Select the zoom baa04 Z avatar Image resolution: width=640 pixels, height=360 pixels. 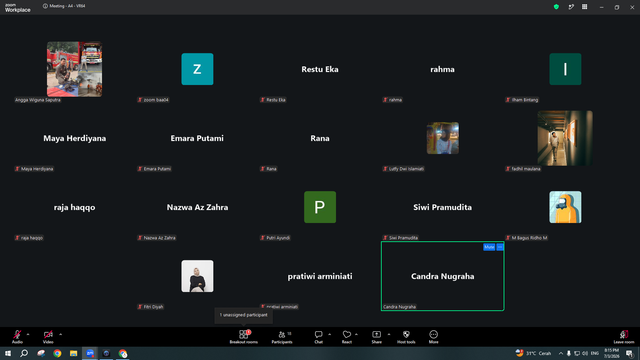pyautogui.click(x=197, y=69)
